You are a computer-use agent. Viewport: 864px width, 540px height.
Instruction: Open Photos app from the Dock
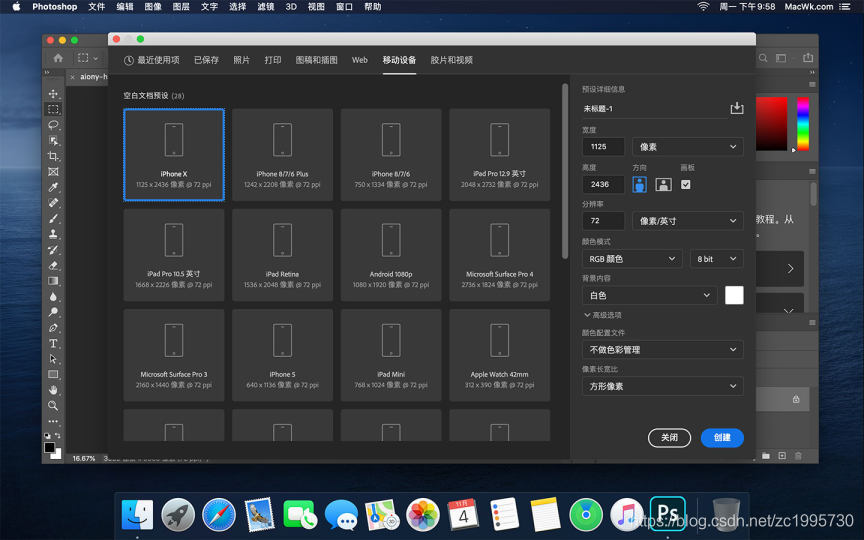(x=423, y=515)
